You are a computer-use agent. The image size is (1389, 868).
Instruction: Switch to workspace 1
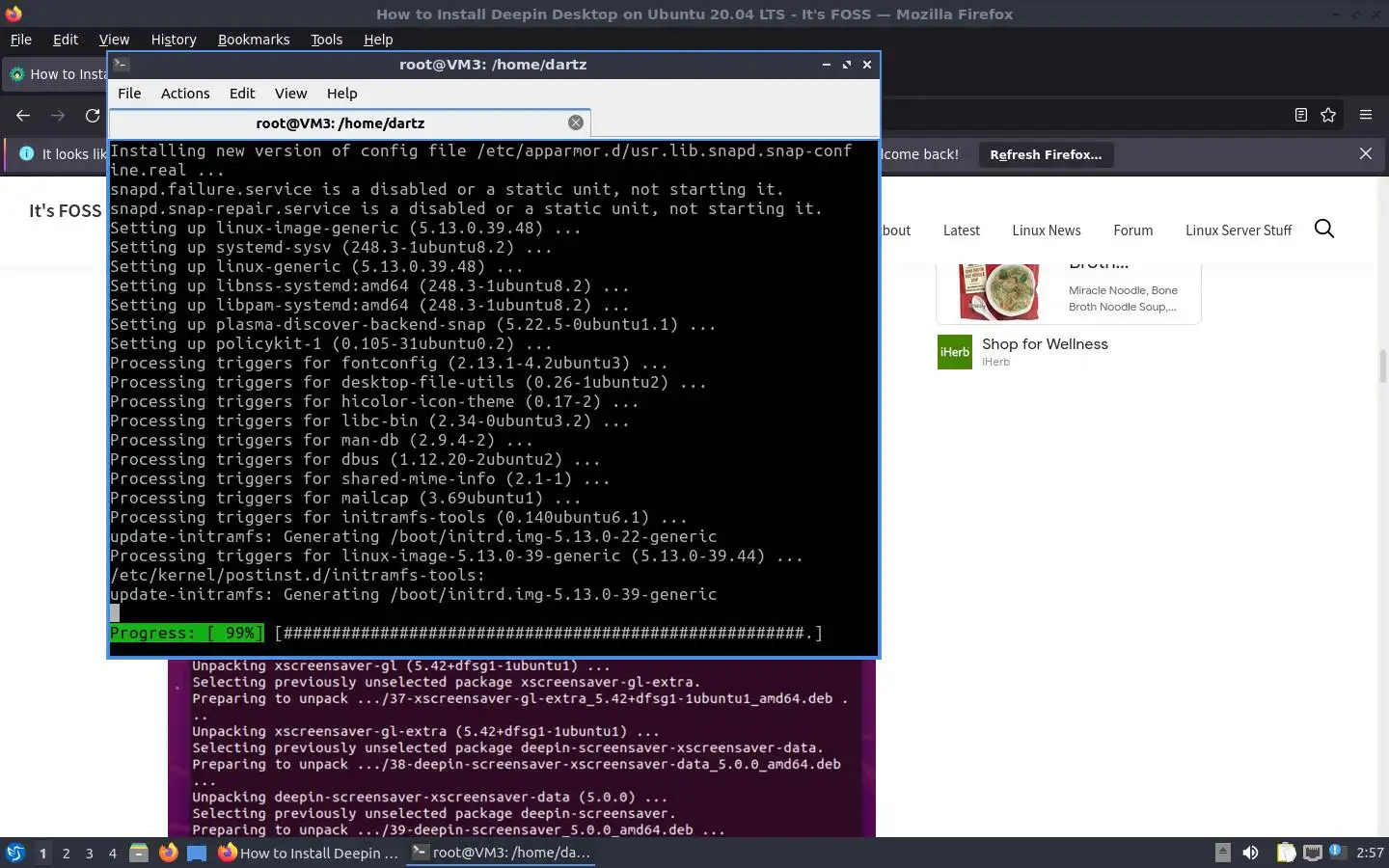pos(42,853)
